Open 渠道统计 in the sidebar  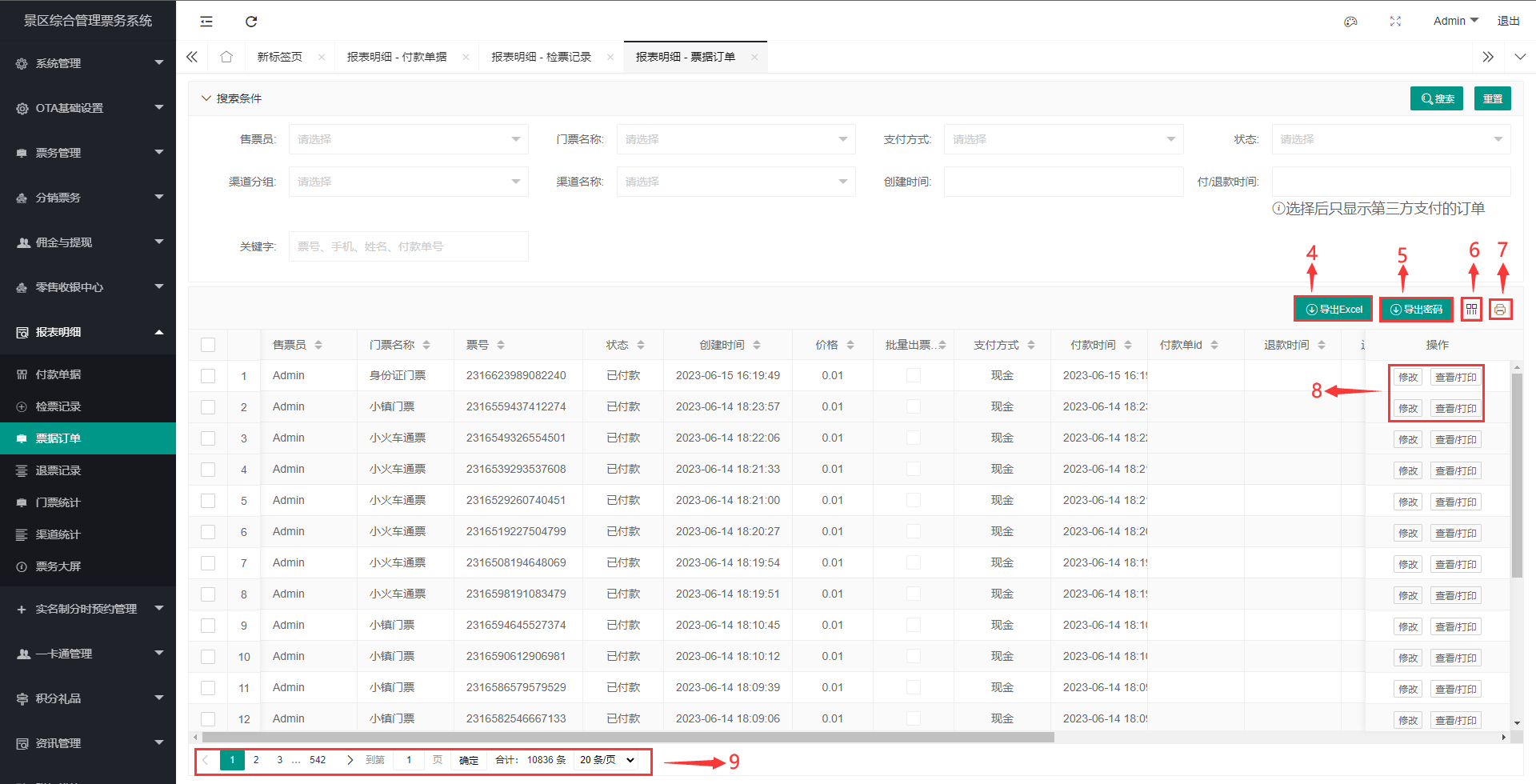(x=88, y=534)
